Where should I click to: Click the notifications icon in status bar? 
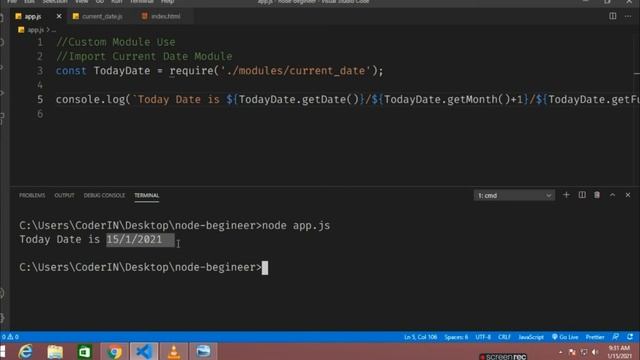click(x=630, y=337)
